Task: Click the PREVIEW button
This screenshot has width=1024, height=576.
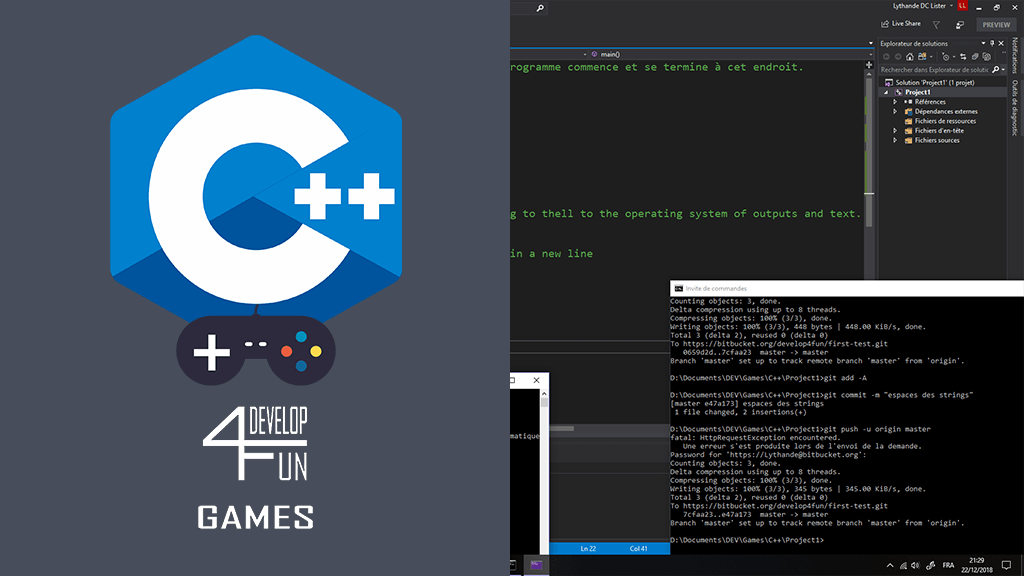Action: 996,25
